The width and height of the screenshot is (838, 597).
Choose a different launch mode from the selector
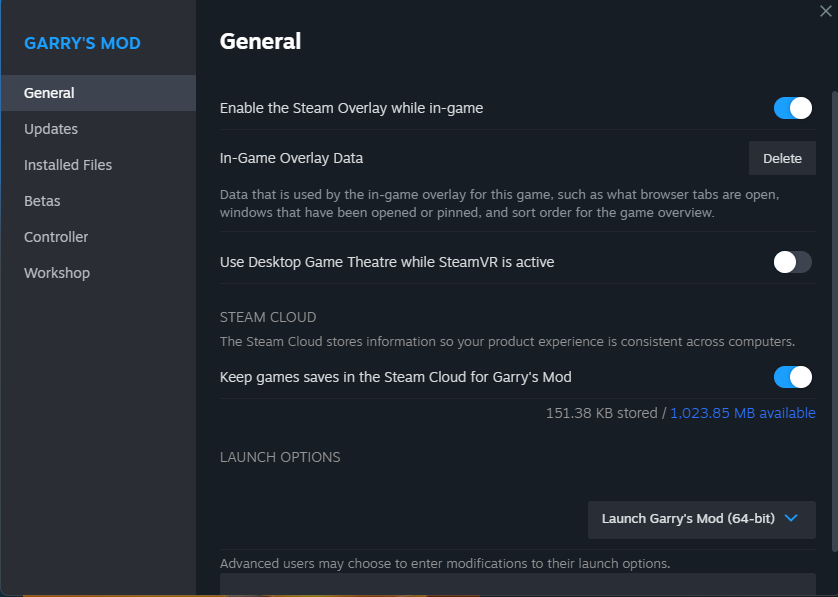pyautogui.click(x=701, y=519)
